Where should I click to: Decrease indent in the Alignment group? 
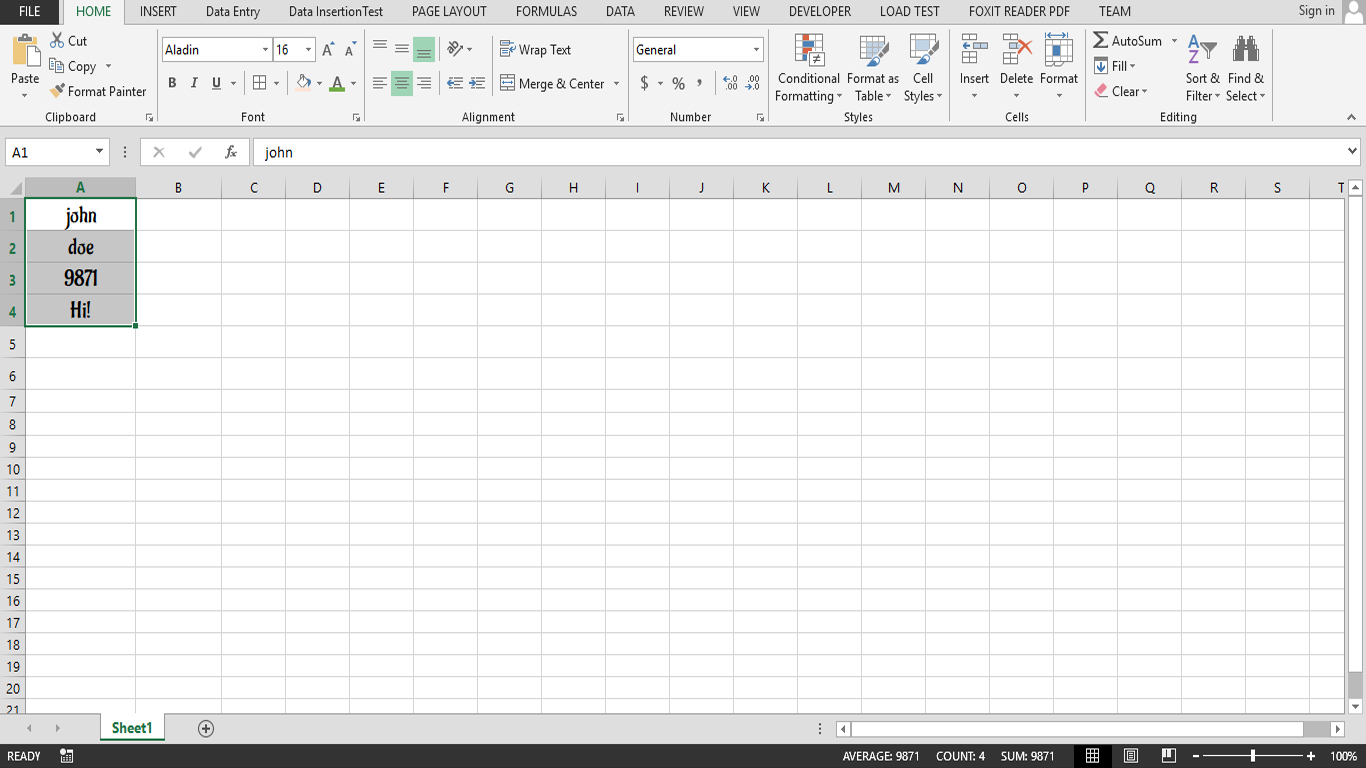(455, 83)
